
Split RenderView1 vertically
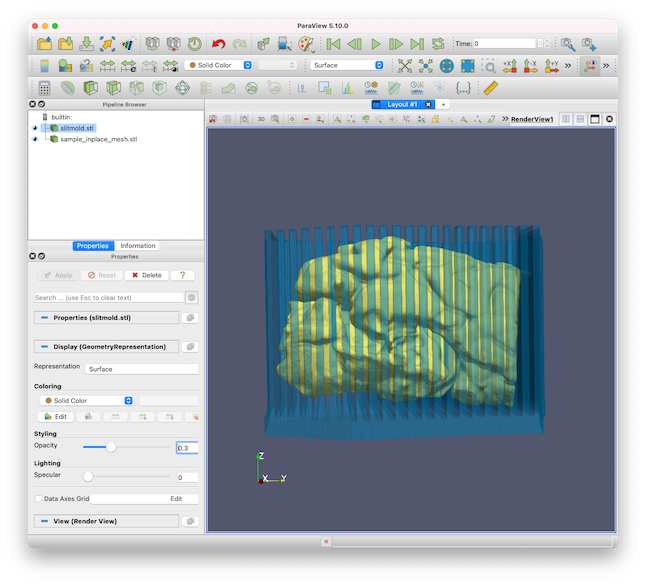coord(580,119)
